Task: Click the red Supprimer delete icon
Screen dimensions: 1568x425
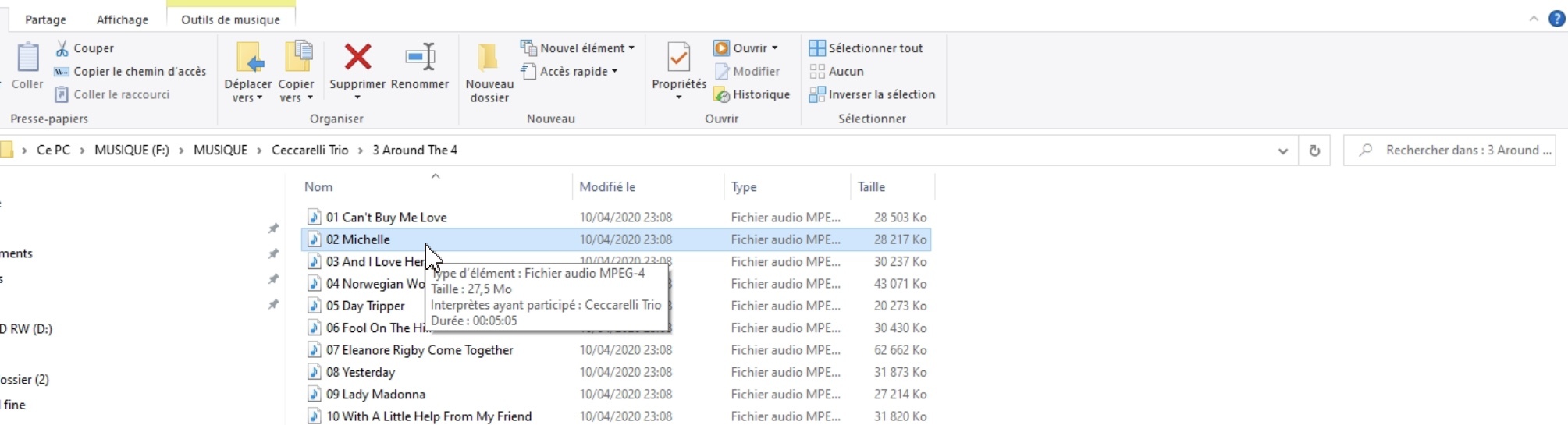Action: point(357,57)
